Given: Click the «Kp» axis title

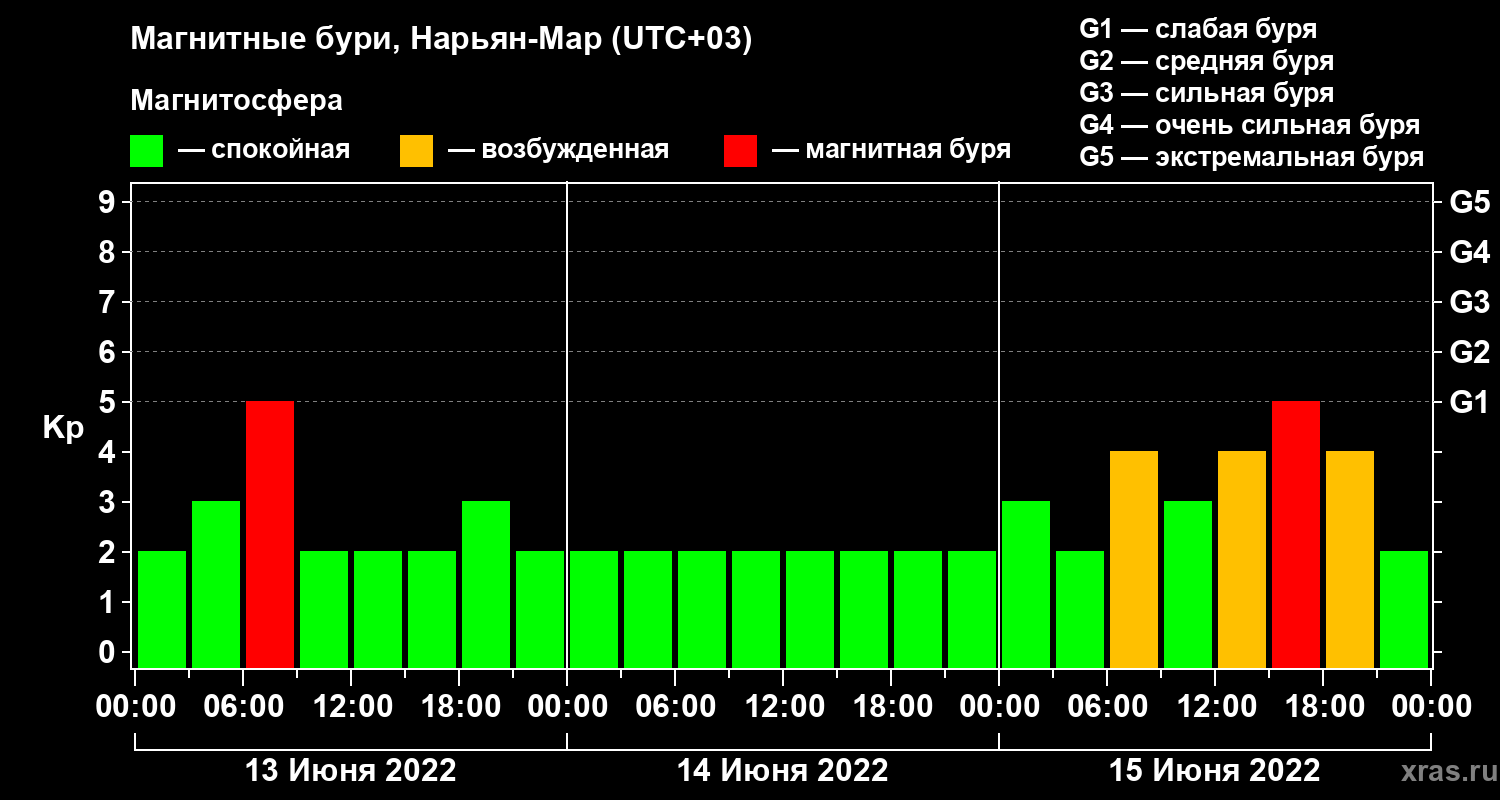Looking at the screenshot, I should [63, 427].
